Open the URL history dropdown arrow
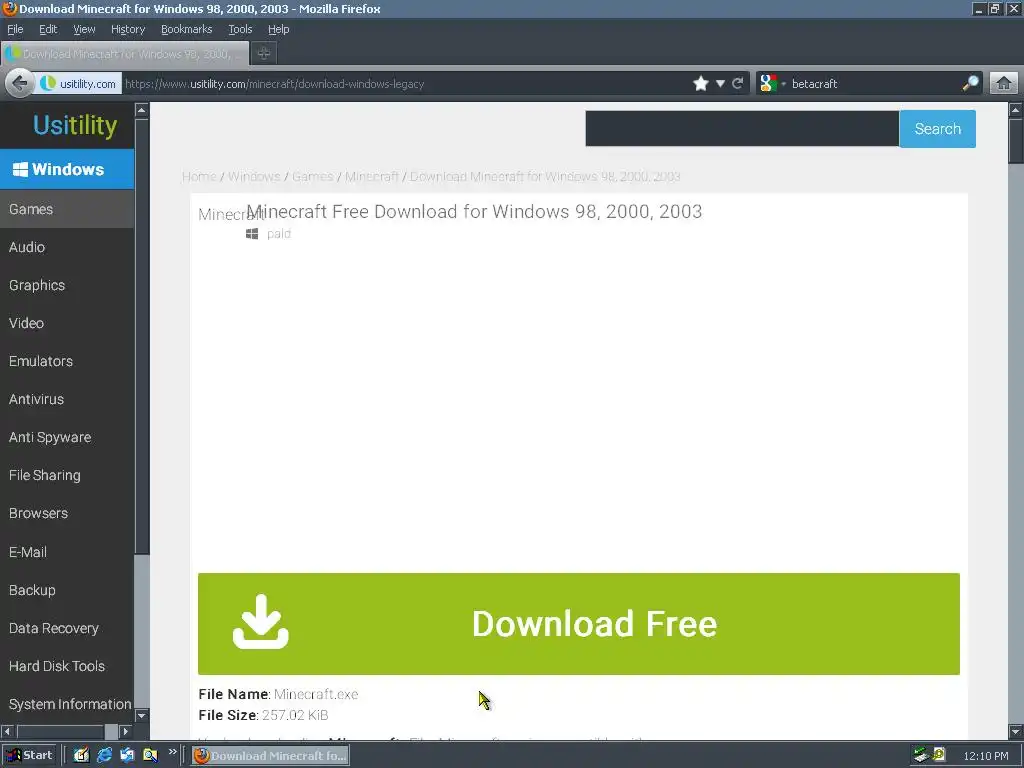1024x768 pixels. pos(720,84)
